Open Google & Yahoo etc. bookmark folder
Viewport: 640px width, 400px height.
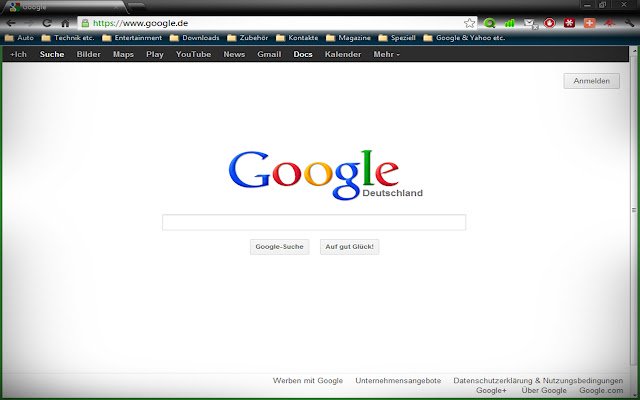(x=464, y=38)
